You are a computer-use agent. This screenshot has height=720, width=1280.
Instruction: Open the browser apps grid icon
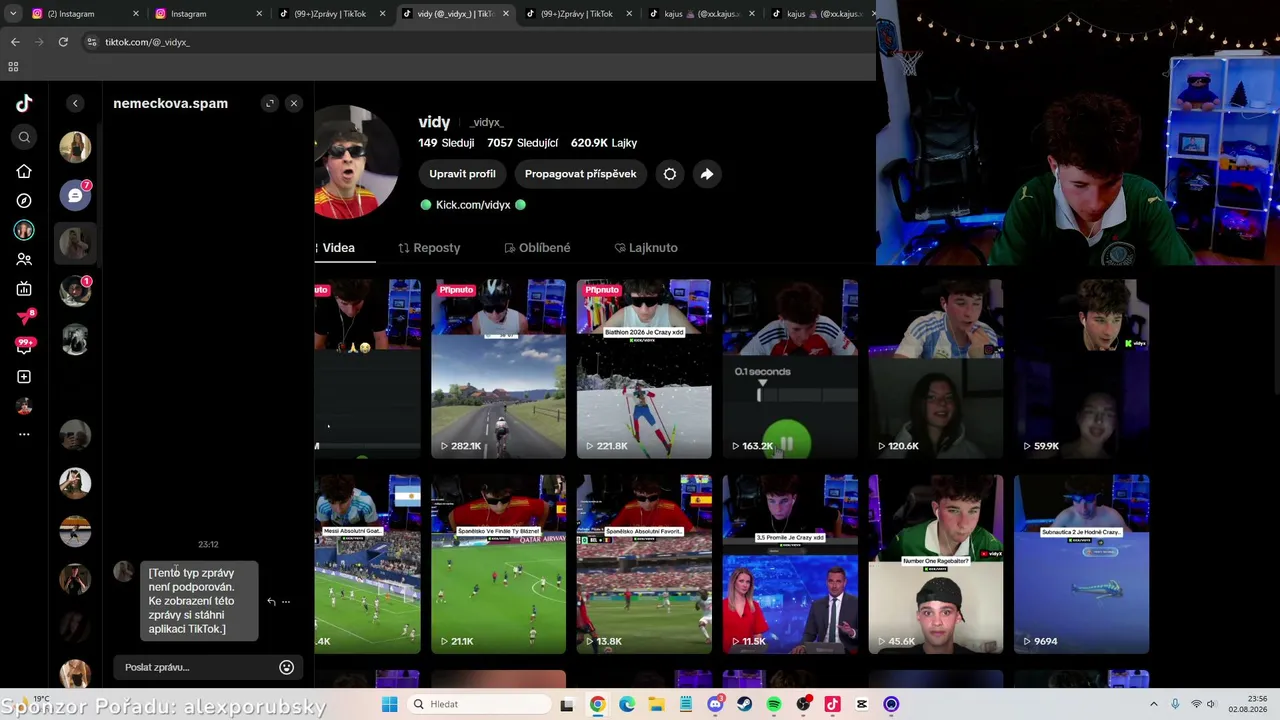click(x=13, y=67)
